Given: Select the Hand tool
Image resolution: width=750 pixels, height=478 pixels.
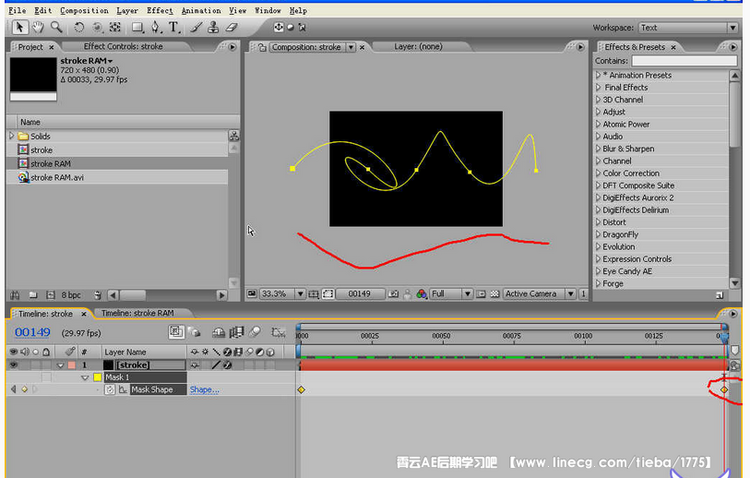Looking at the screenshot, I should point(38,27).
